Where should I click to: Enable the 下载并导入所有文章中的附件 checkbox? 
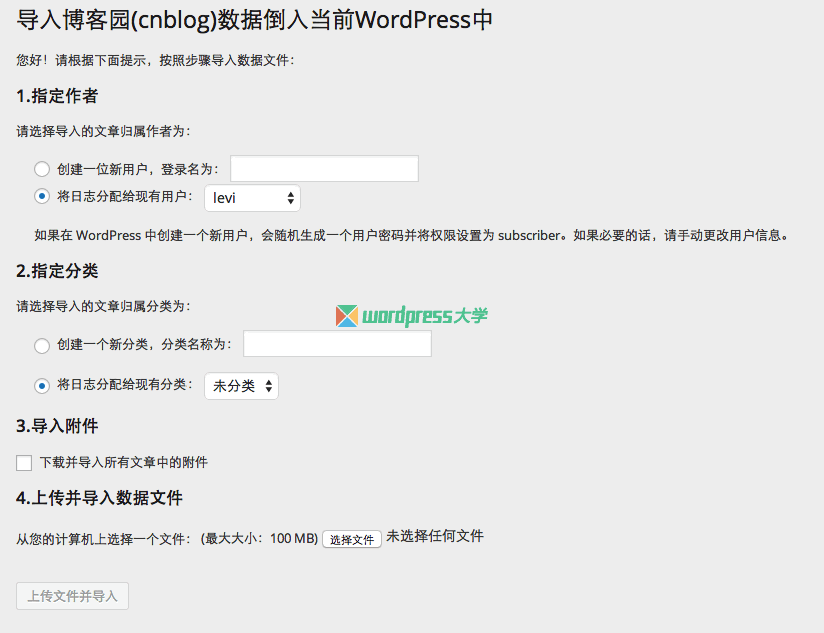[24, 463]
